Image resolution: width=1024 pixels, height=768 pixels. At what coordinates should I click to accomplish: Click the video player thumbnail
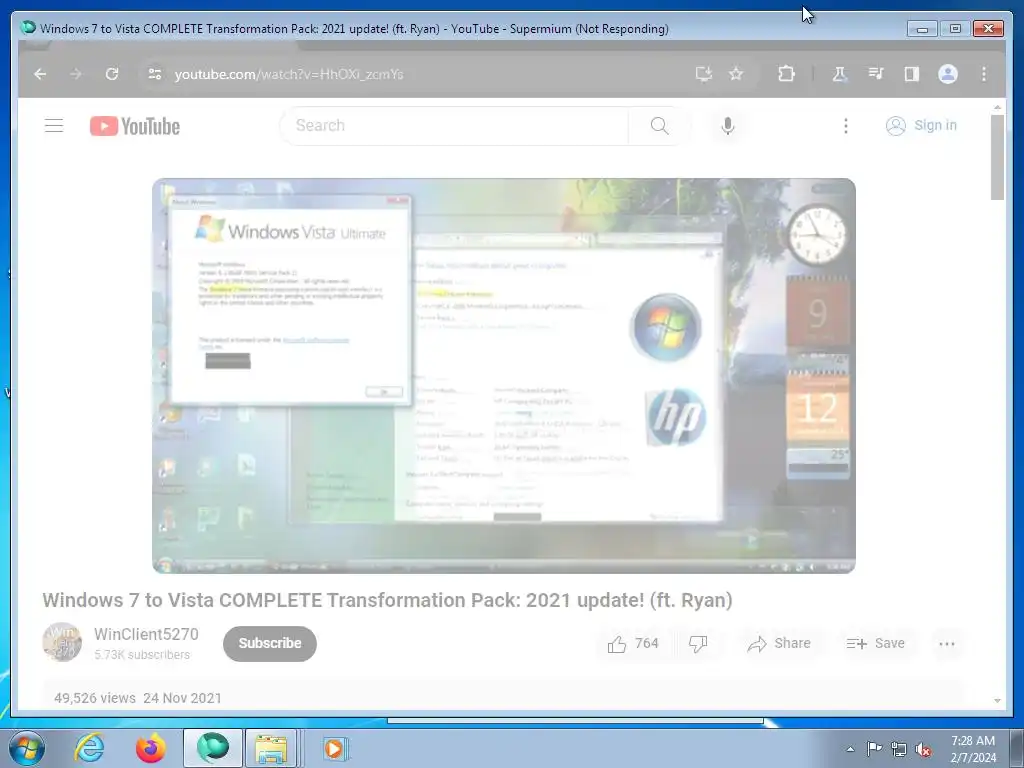[504, 376]
